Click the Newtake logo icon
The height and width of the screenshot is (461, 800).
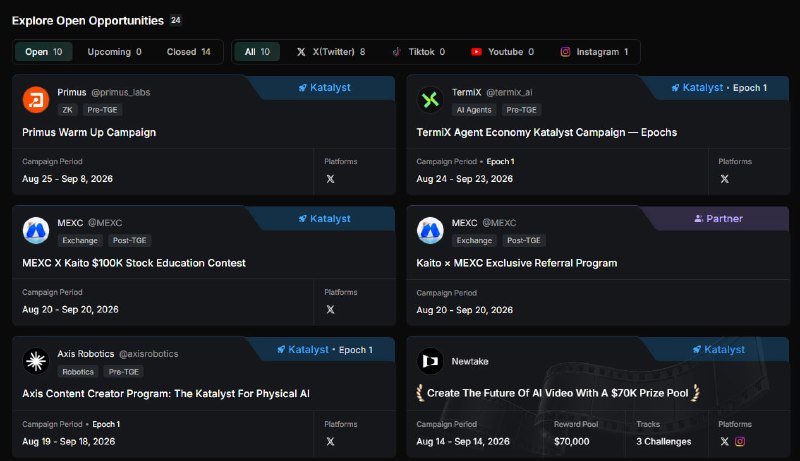[x=430, y=361]
